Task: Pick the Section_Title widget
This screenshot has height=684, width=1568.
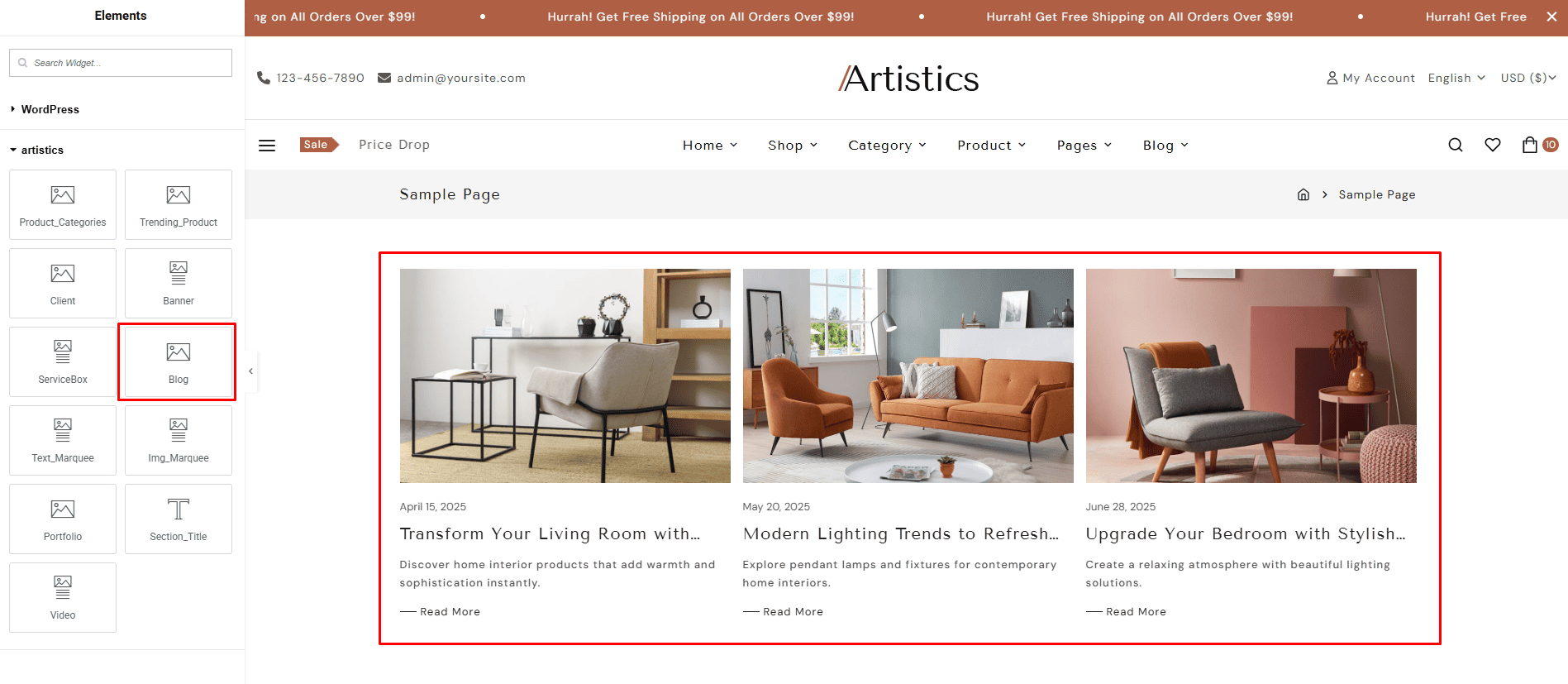Action: [x=178, y=519]
